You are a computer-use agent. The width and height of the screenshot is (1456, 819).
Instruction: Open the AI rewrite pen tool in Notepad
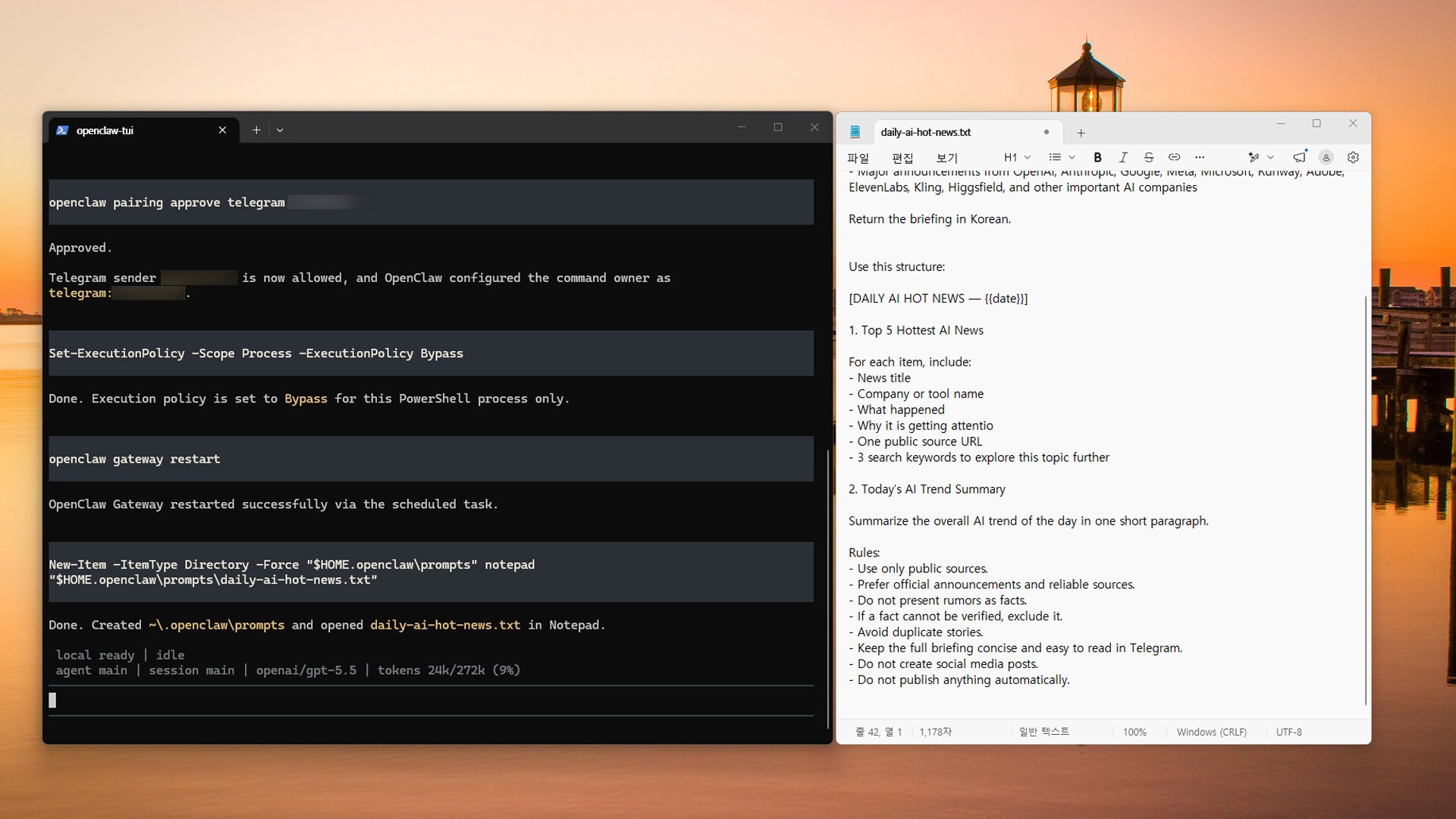1254,157
